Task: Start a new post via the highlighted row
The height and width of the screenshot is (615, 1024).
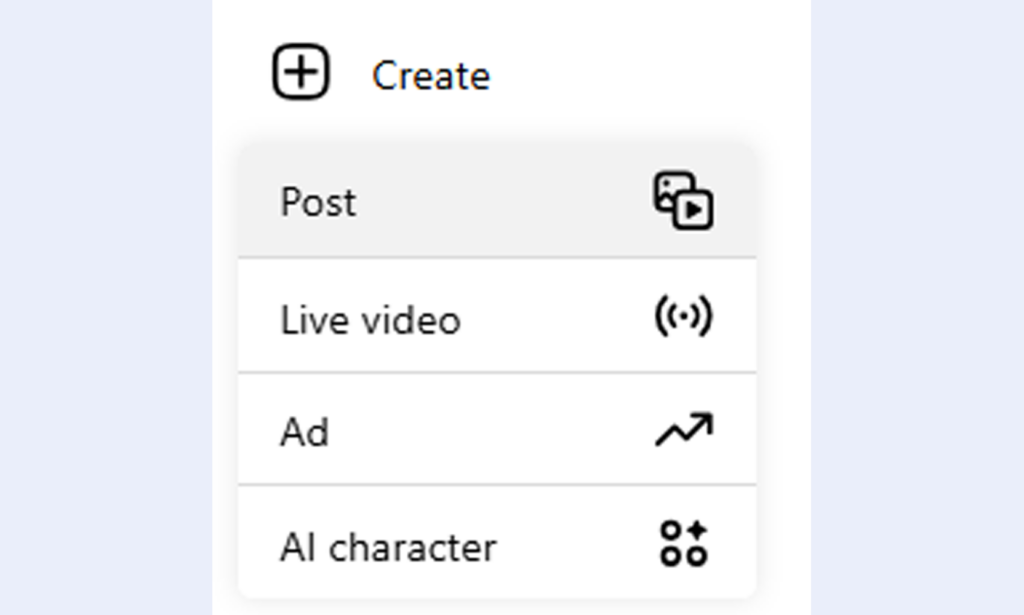Action: pos(497,202)
